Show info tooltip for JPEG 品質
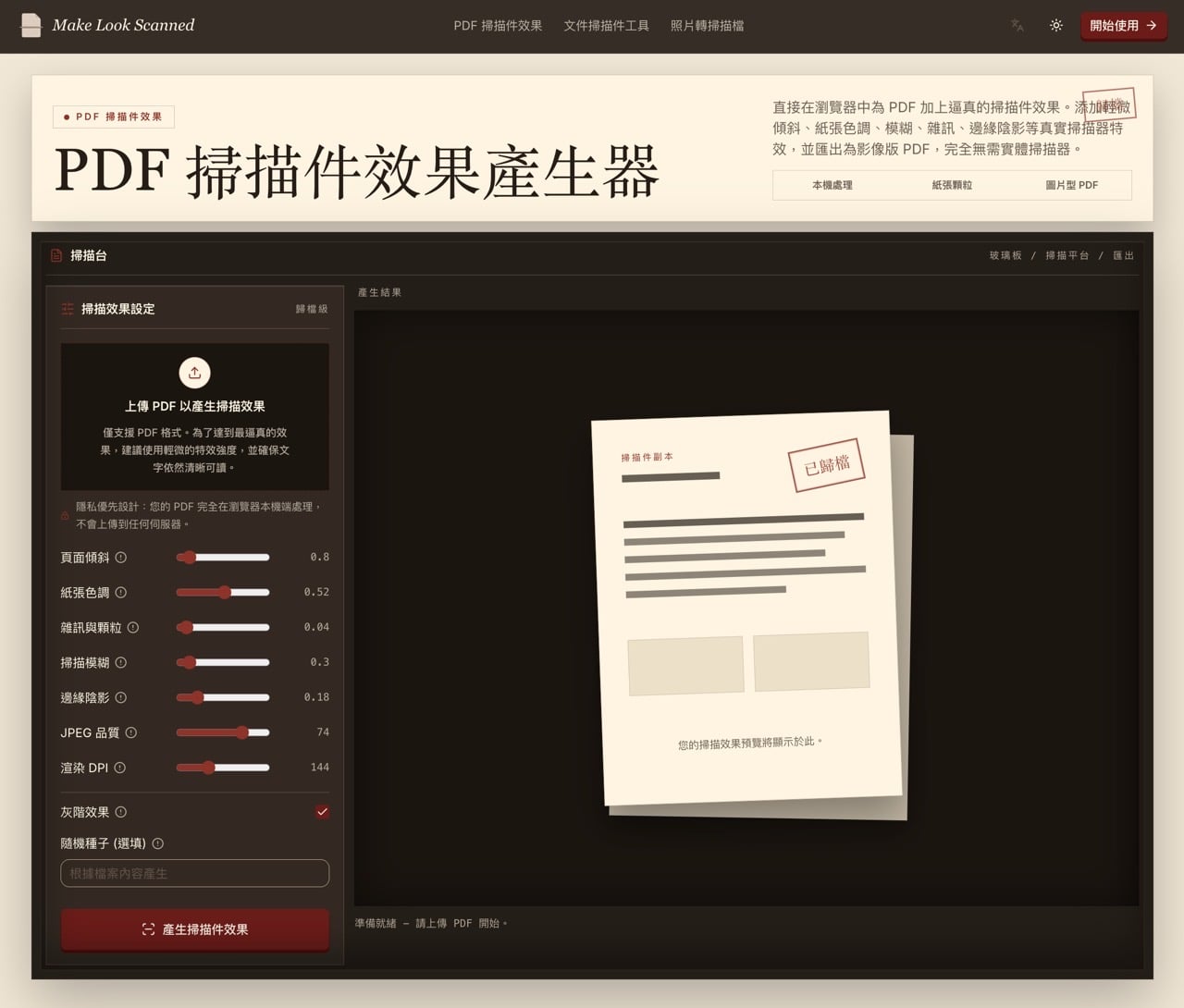Screen dimensions: 1184x1008 pos(131,732)
